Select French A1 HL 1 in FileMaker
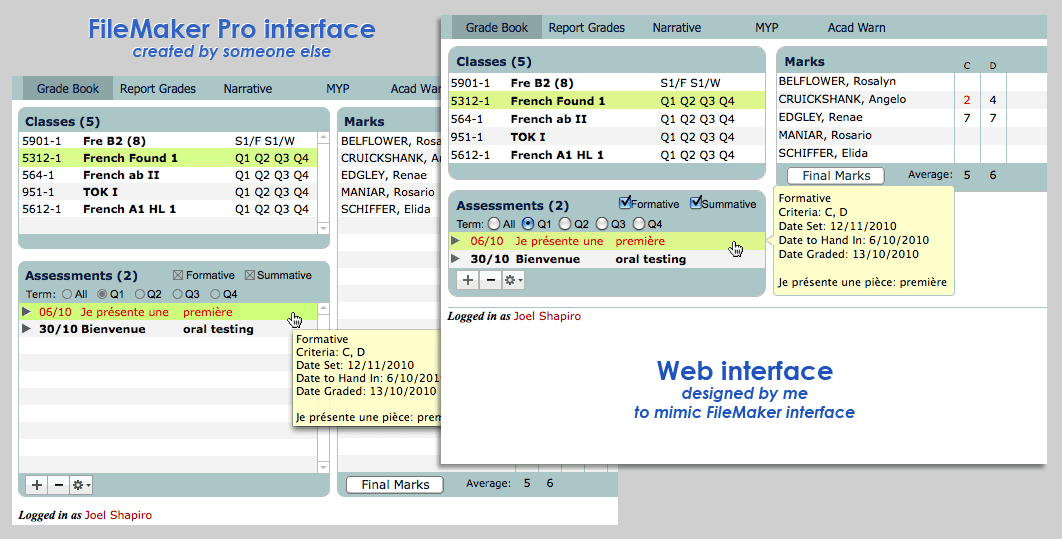1062x539 pixels. [168, 209]
